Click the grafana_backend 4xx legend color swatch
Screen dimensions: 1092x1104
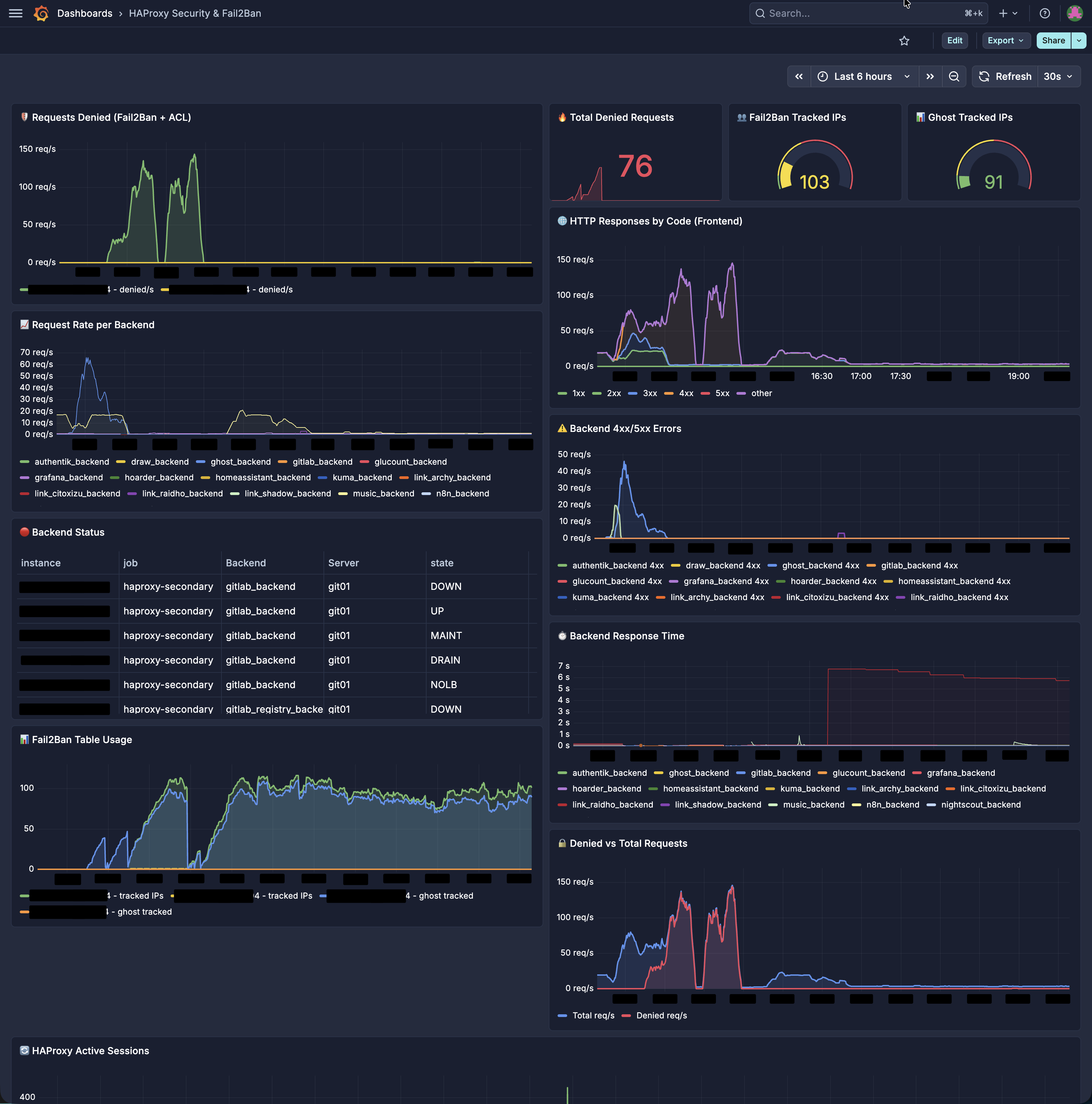coord(674,581)
